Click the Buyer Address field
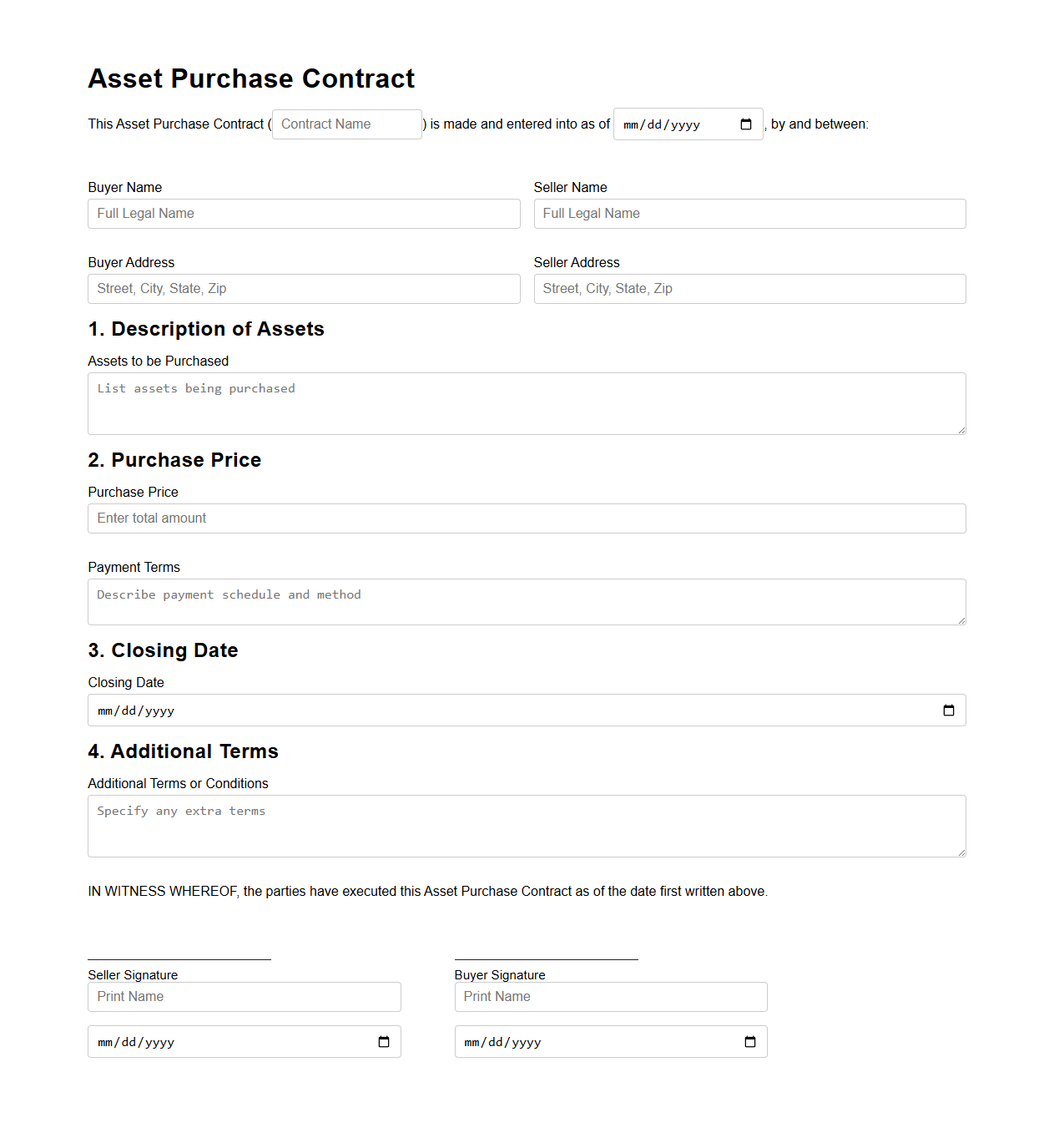 pos(304,288)
